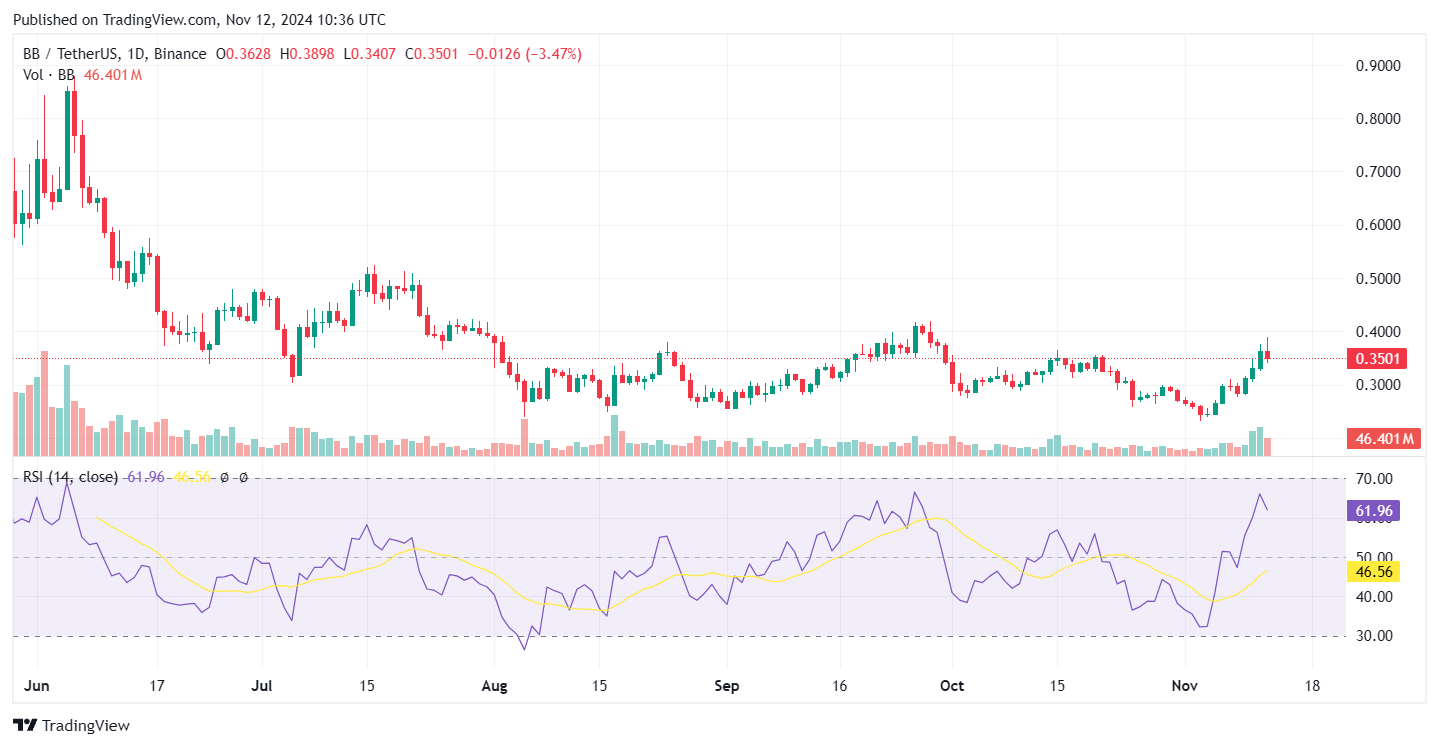1439x747 pixels.
Task: Click the Oct label on time axis
Action: click(x=952, y=686)
